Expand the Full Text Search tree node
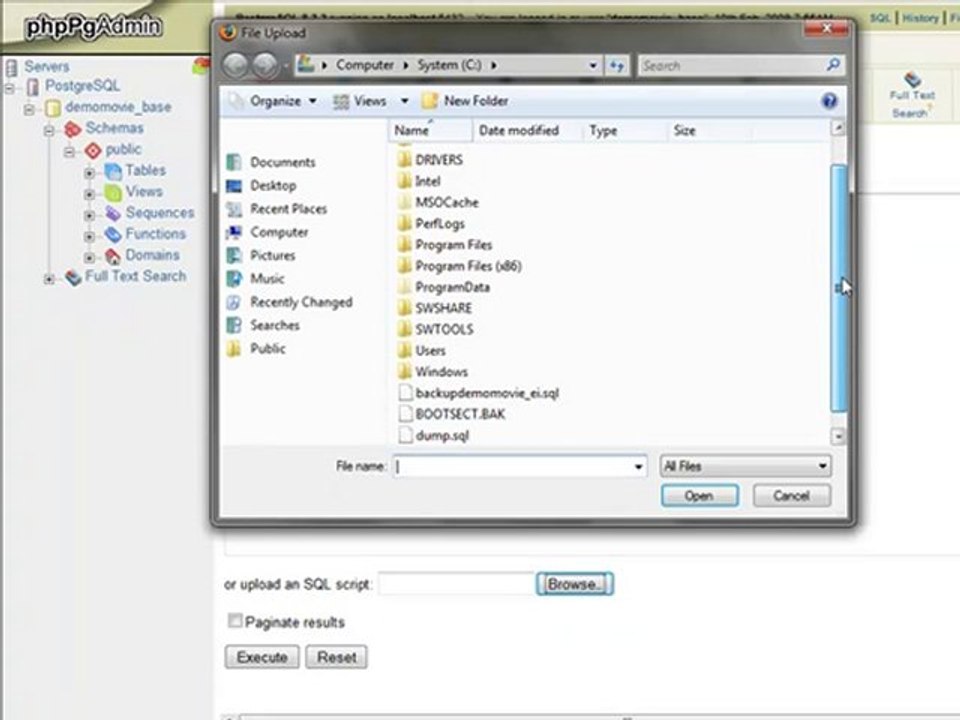Screen dimensions: 960x720 point(49,279)
